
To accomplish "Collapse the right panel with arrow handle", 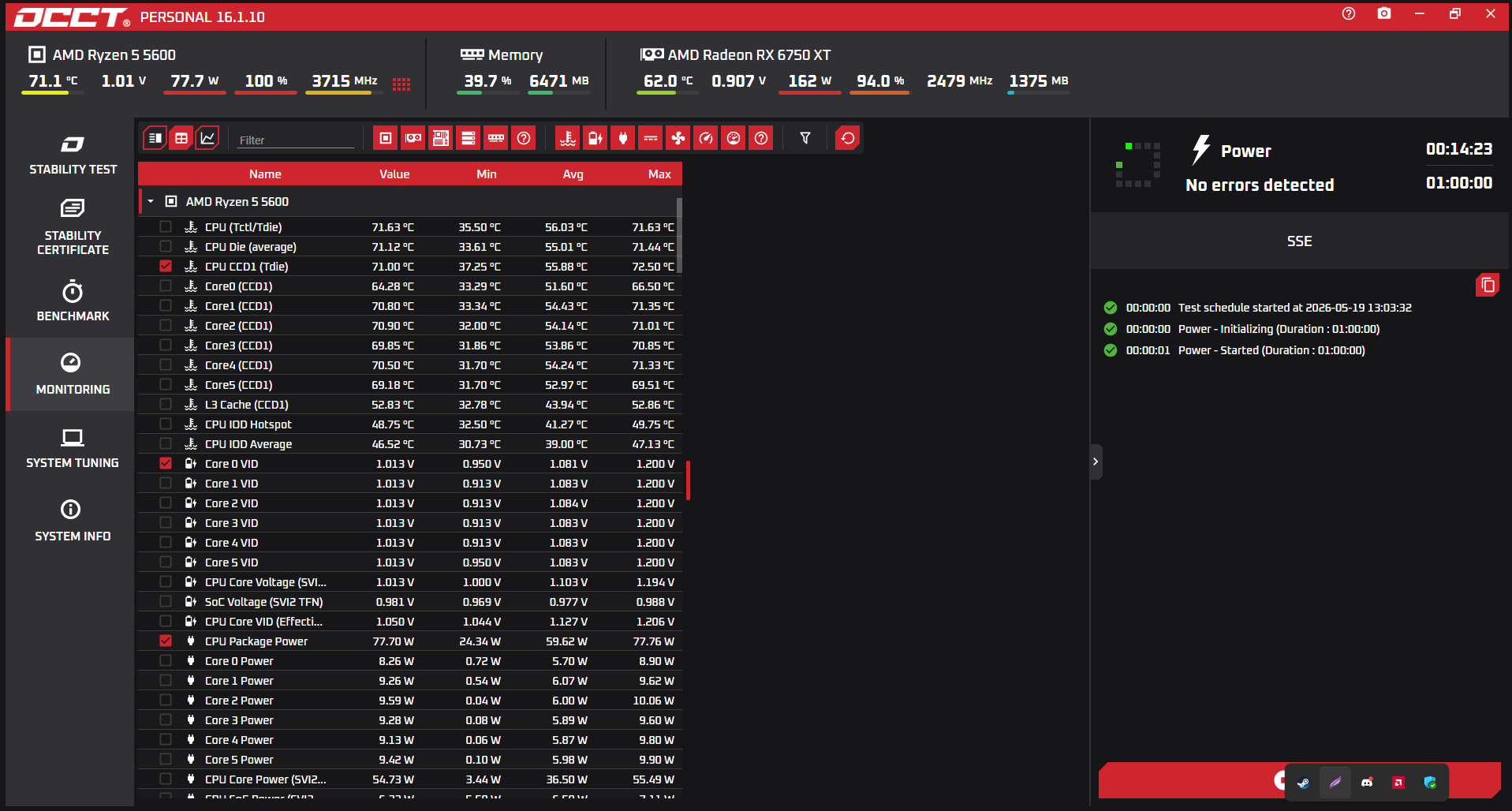I will tap(1096, 462).
